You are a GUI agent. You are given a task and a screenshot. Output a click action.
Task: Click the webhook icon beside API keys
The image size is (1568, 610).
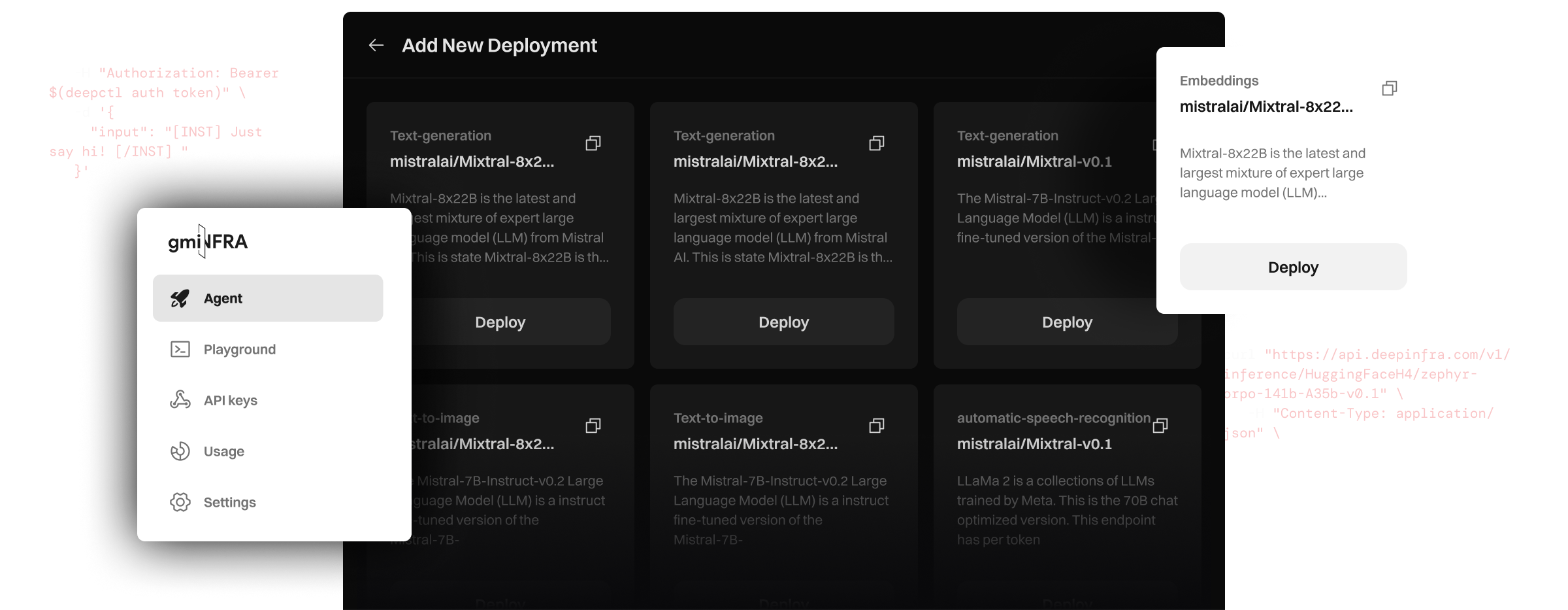click(180, 400)
